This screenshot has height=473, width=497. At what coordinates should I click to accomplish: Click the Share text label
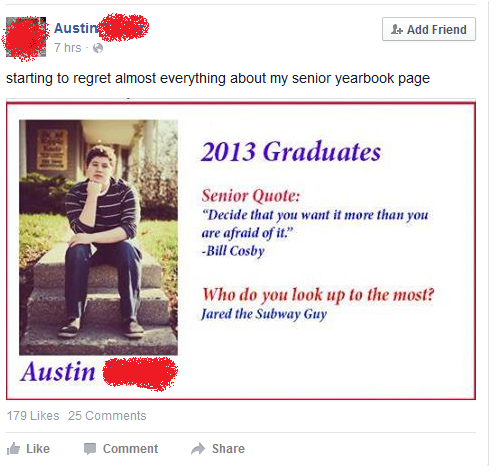click(x=228, y=449)
